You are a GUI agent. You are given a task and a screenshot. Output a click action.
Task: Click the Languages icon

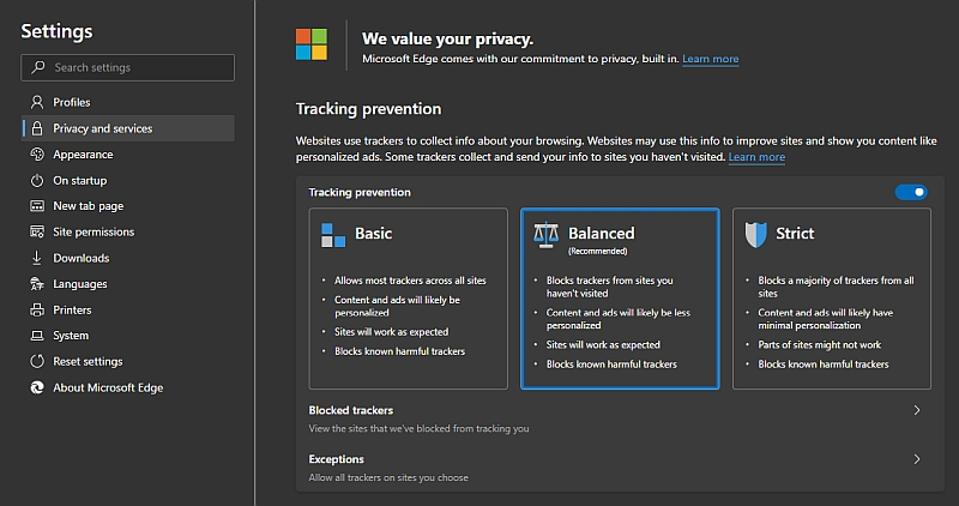37,284
